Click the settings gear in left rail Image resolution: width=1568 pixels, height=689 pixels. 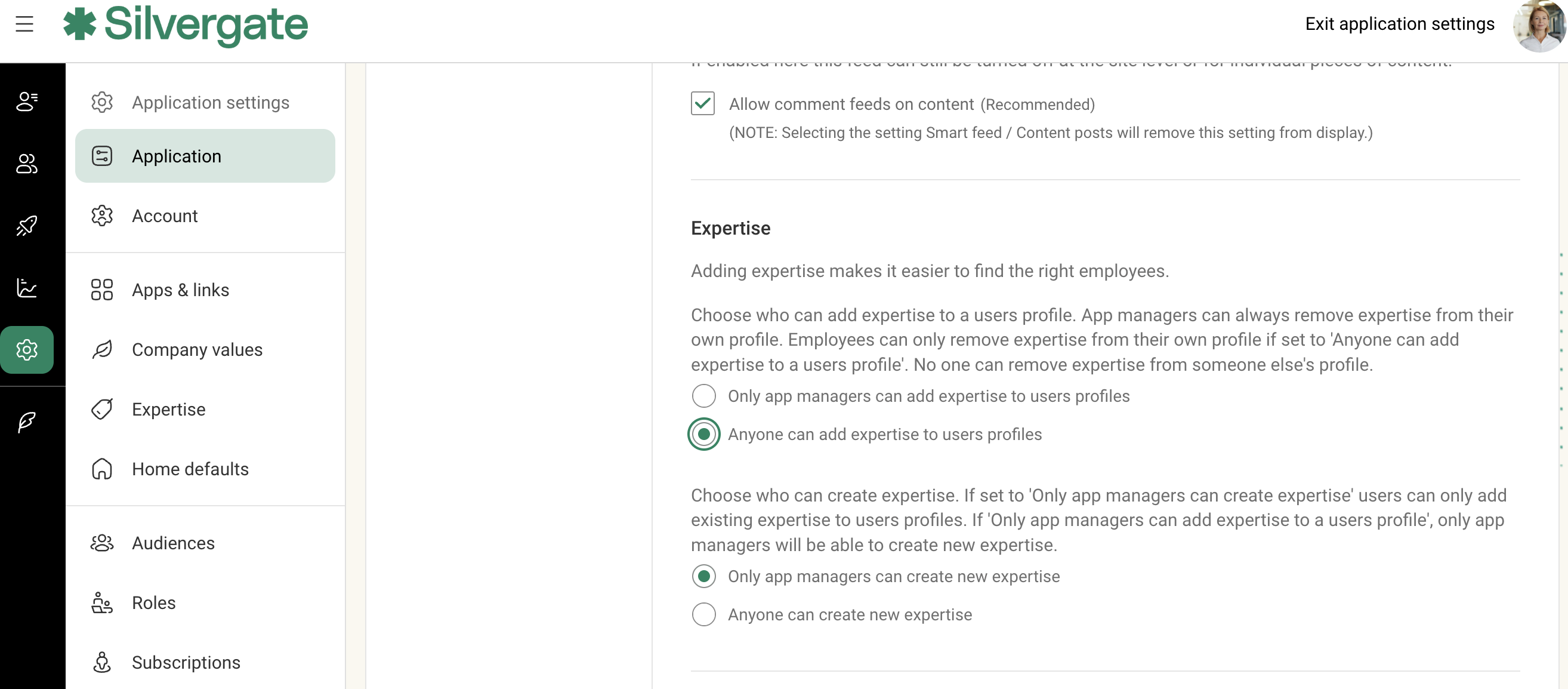point(27,350)
